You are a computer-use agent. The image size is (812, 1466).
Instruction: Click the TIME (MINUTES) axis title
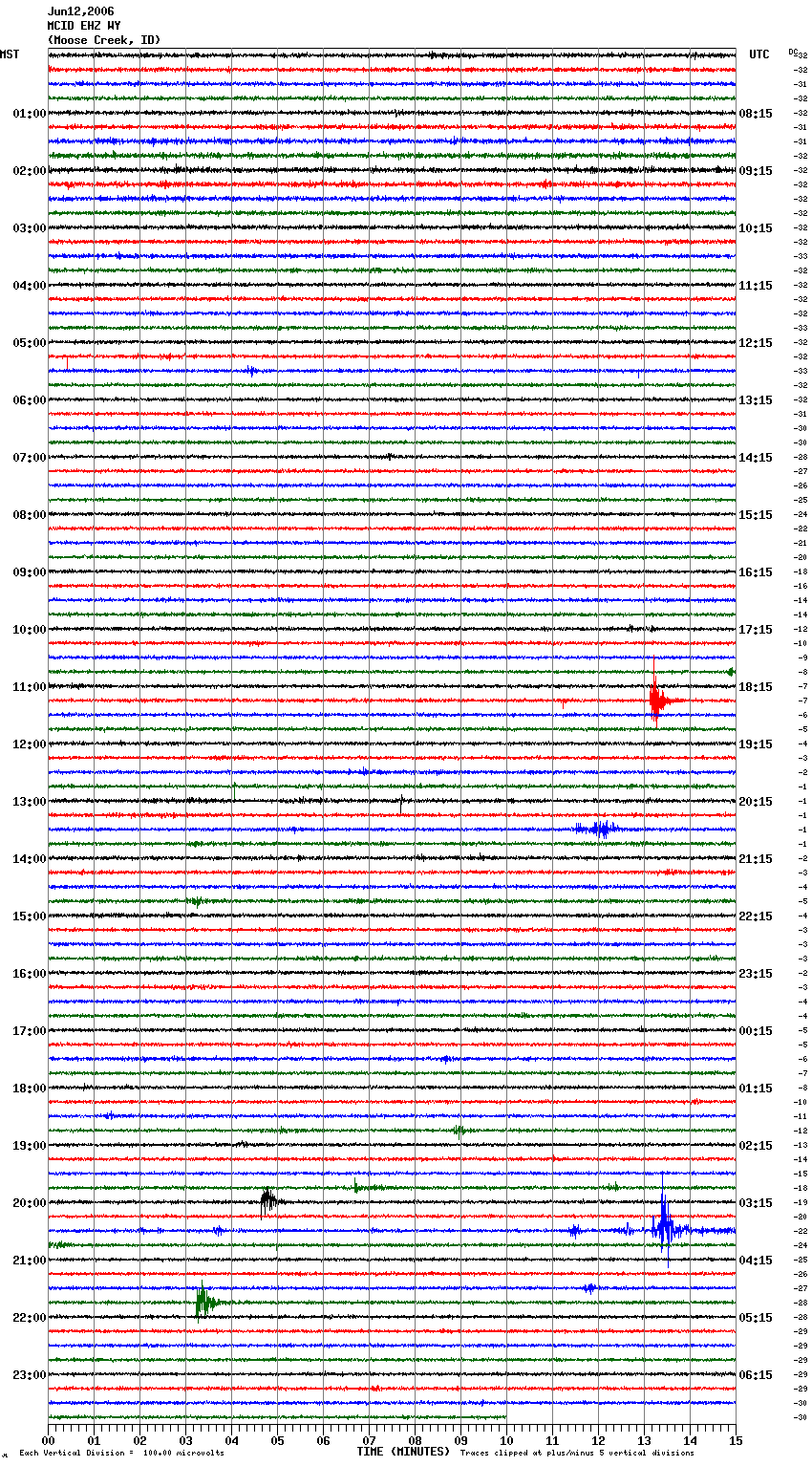[x=403, y=1452]
